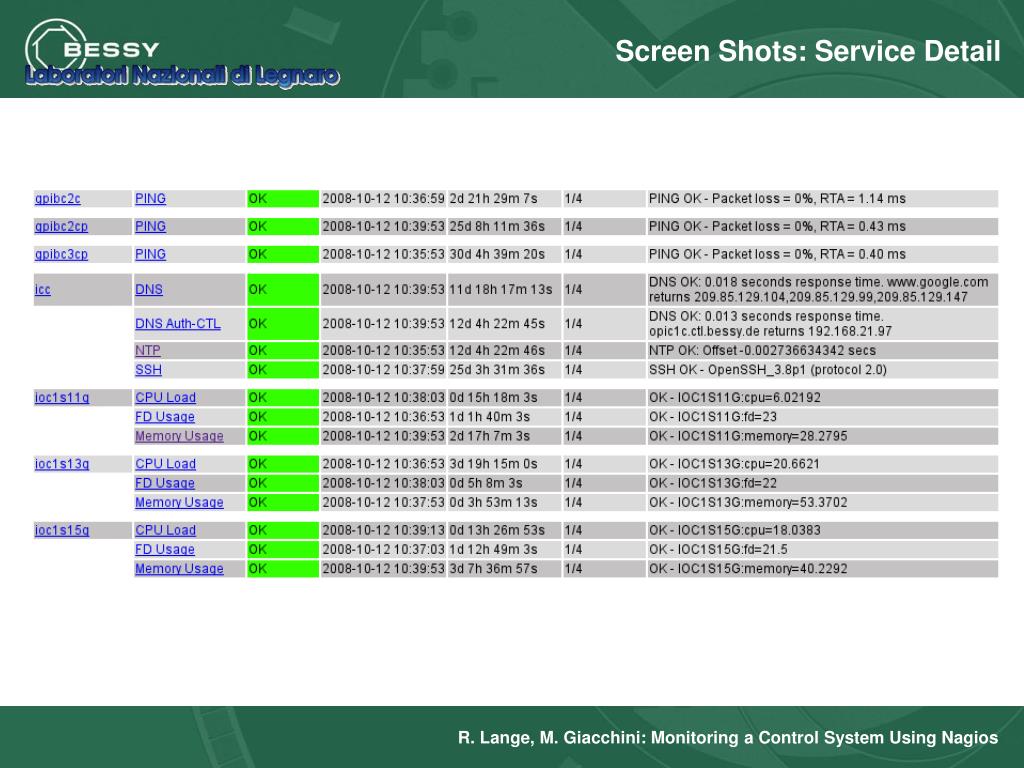Open the DNS service link

click(x=149, y=289)
